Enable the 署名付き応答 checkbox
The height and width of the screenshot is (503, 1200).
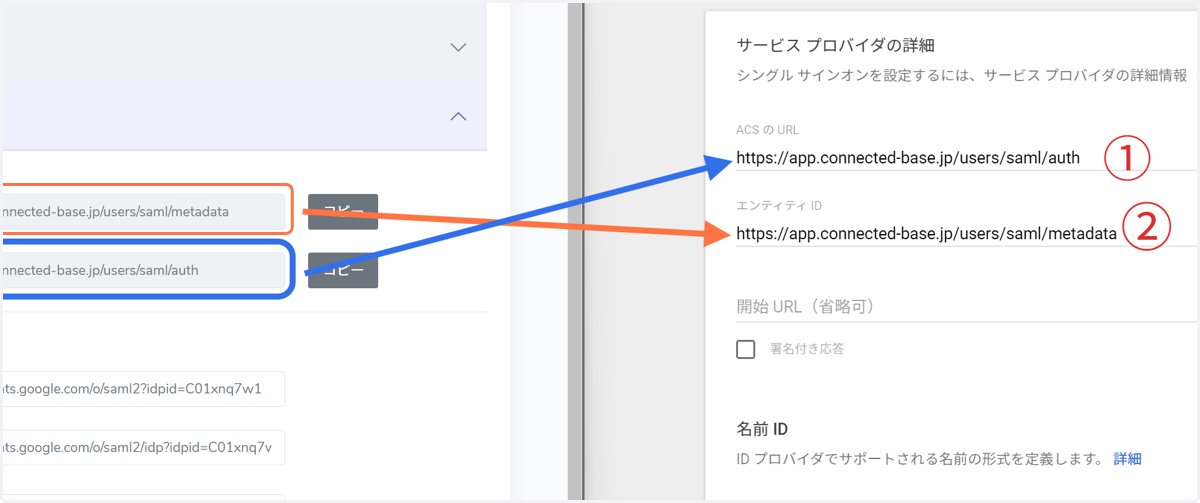click(x=745, y=349)
